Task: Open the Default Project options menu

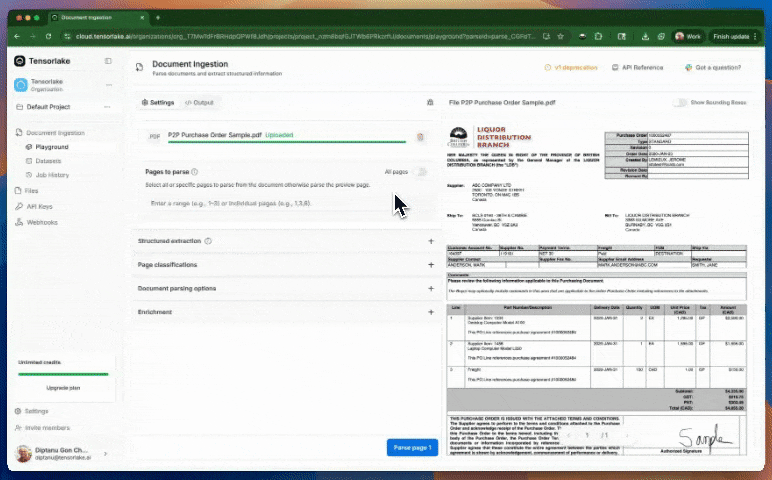Action: 108,106
